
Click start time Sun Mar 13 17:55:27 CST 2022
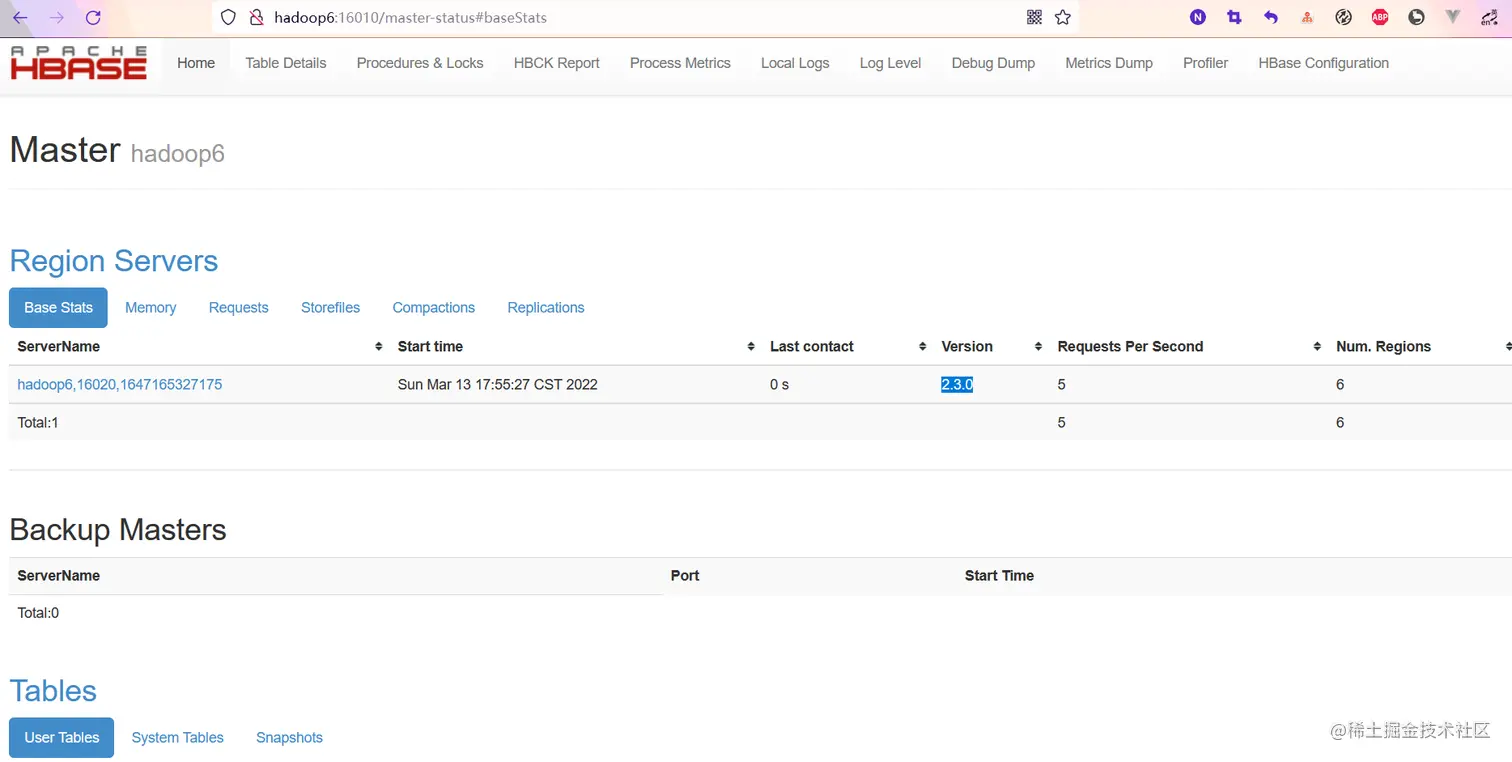click(x=498, y=384)
